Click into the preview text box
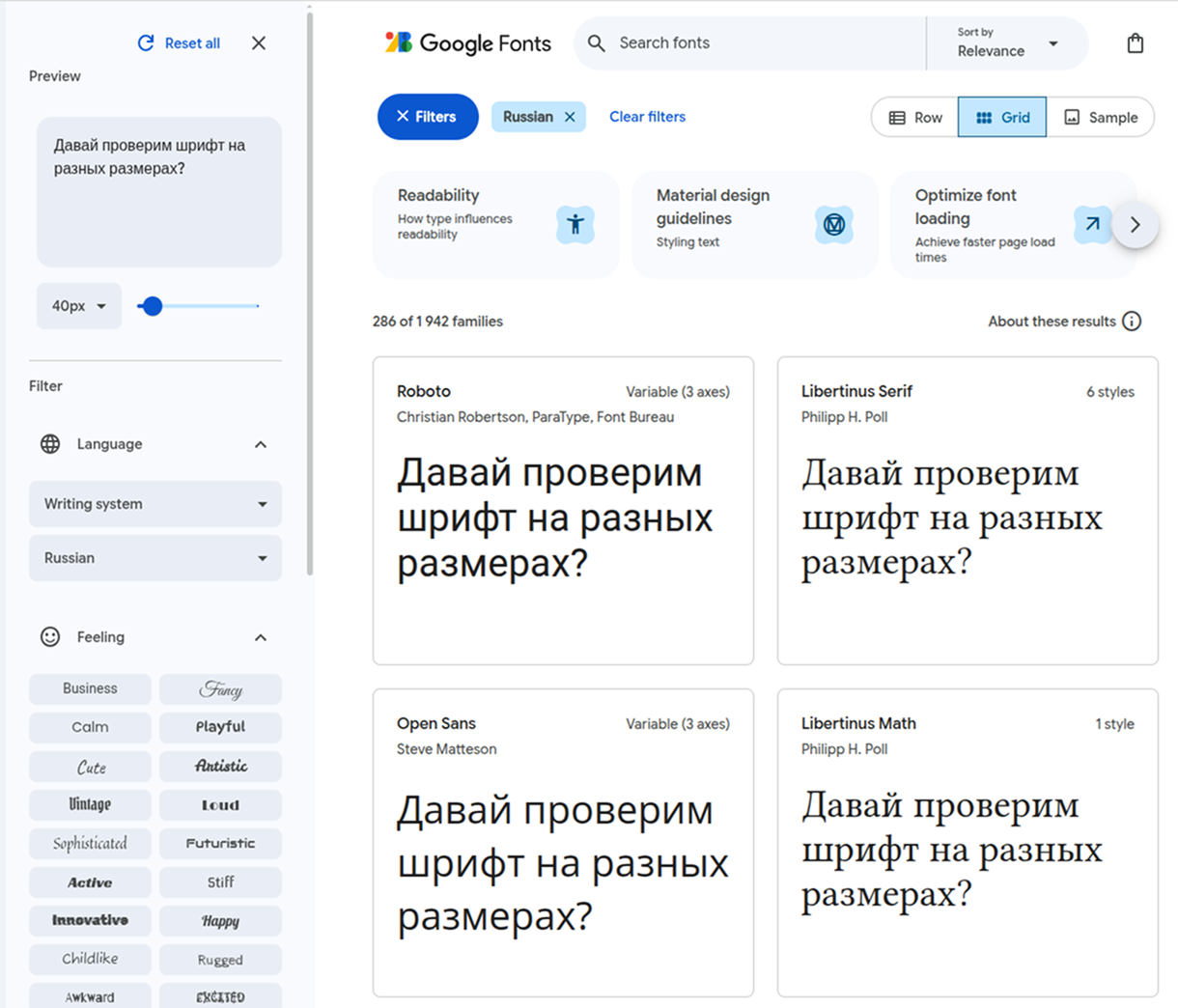 point(159,192)
